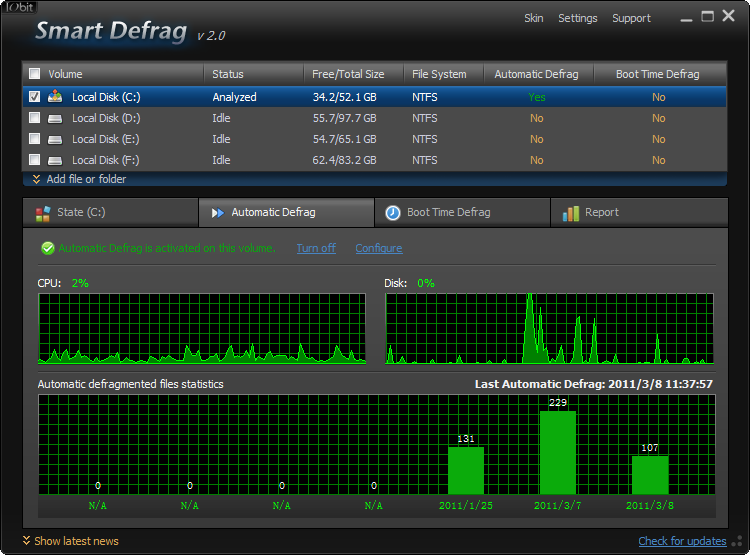The height and width of the screenshot is (555, 750).
Task: Click the 2011/3/7 date label
Action: [558, 506]
